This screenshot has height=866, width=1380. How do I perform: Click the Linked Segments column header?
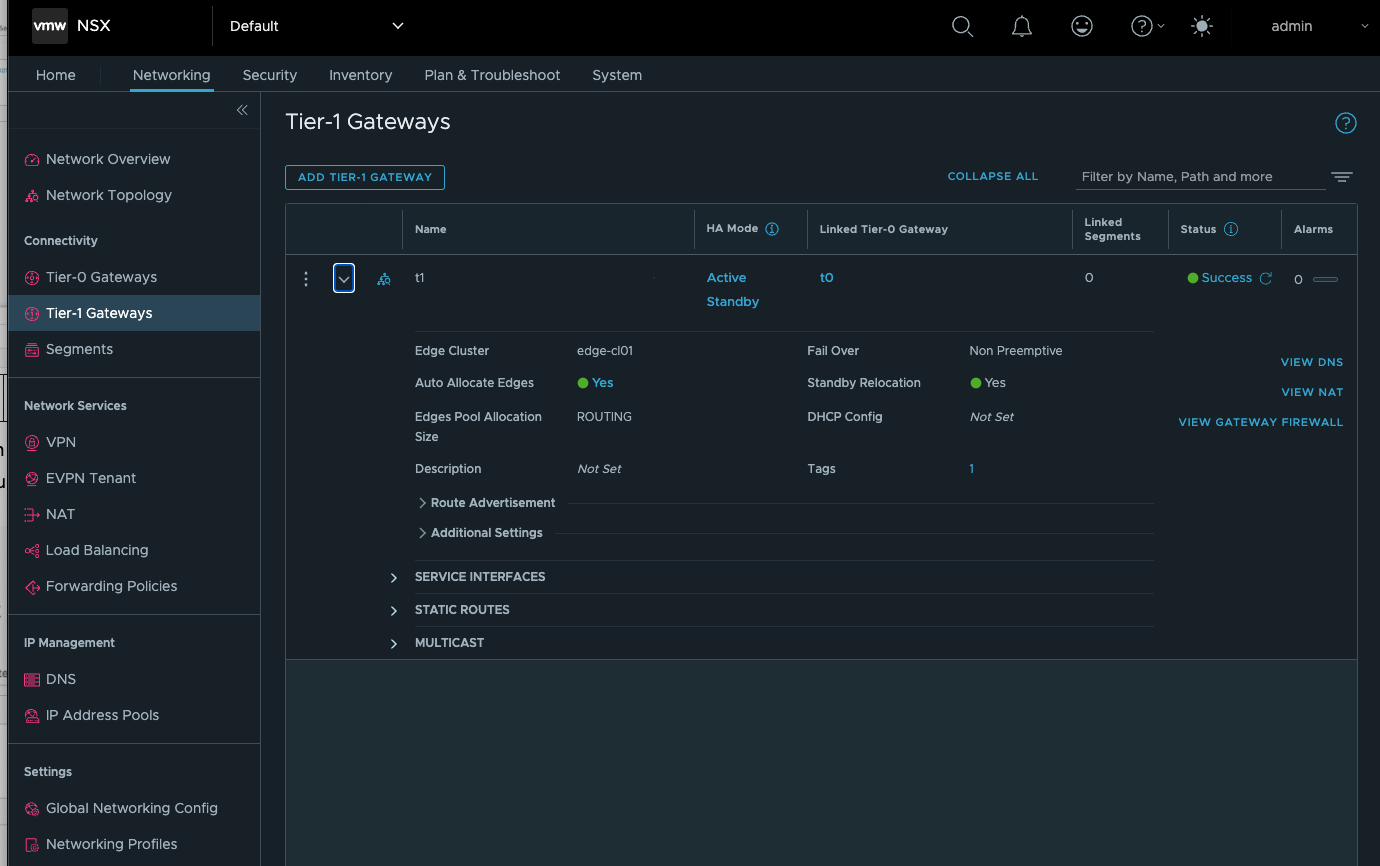click(x=1112, y=229)
